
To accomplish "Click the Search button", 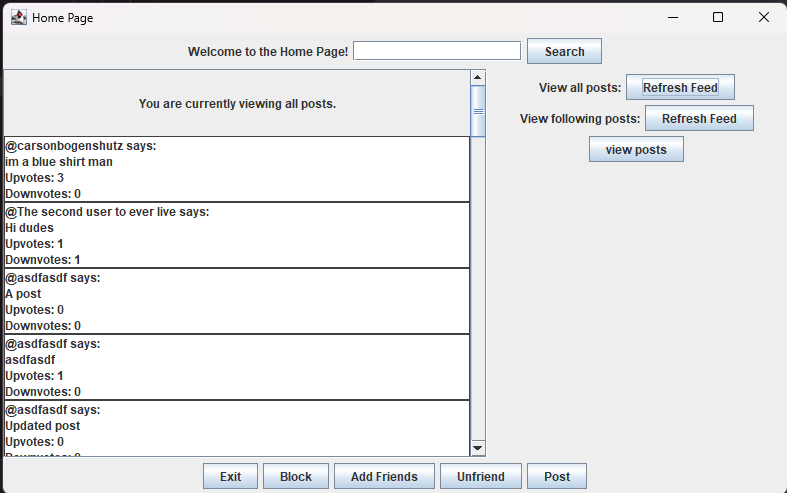I will [x=564, y=51].
